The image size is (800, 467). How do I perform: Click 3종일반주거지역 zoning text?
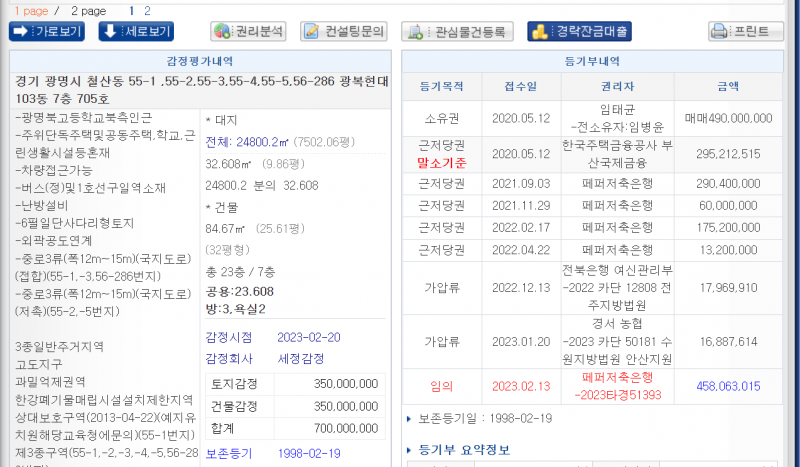click(59, 347)
